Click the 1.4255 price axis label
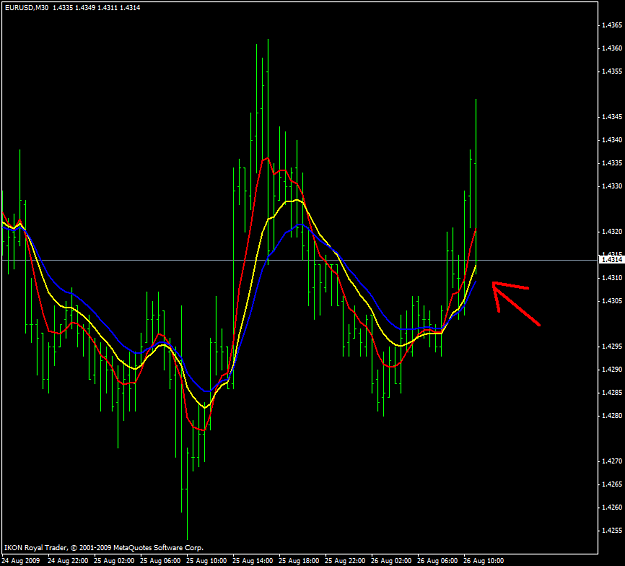 (x=612, y=531)
